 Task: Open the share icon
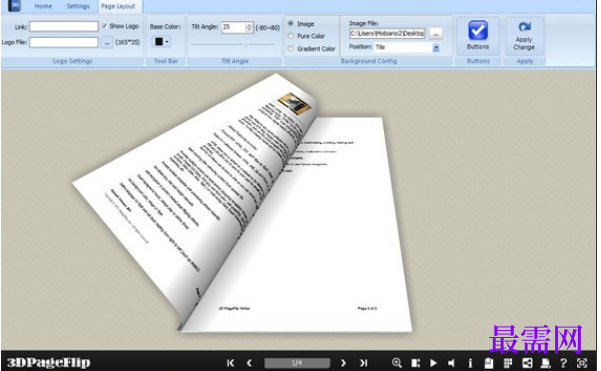(527, 363)
